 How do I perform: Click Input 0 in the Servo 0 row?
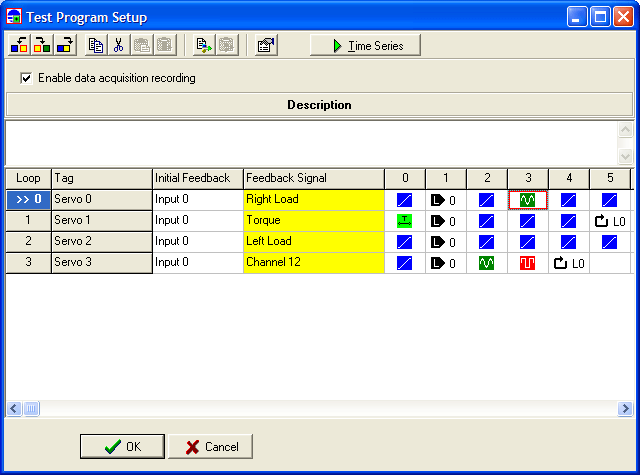point(198,200)
